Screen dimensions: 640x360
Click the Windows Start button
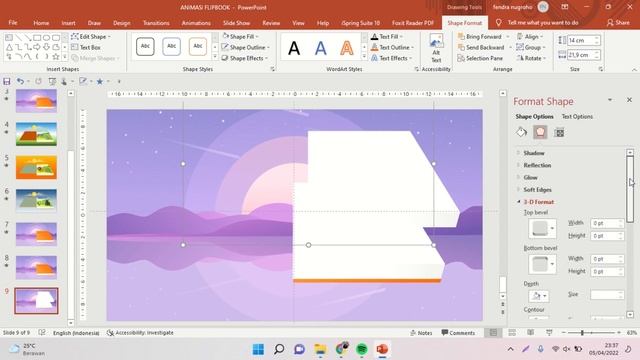258,349
